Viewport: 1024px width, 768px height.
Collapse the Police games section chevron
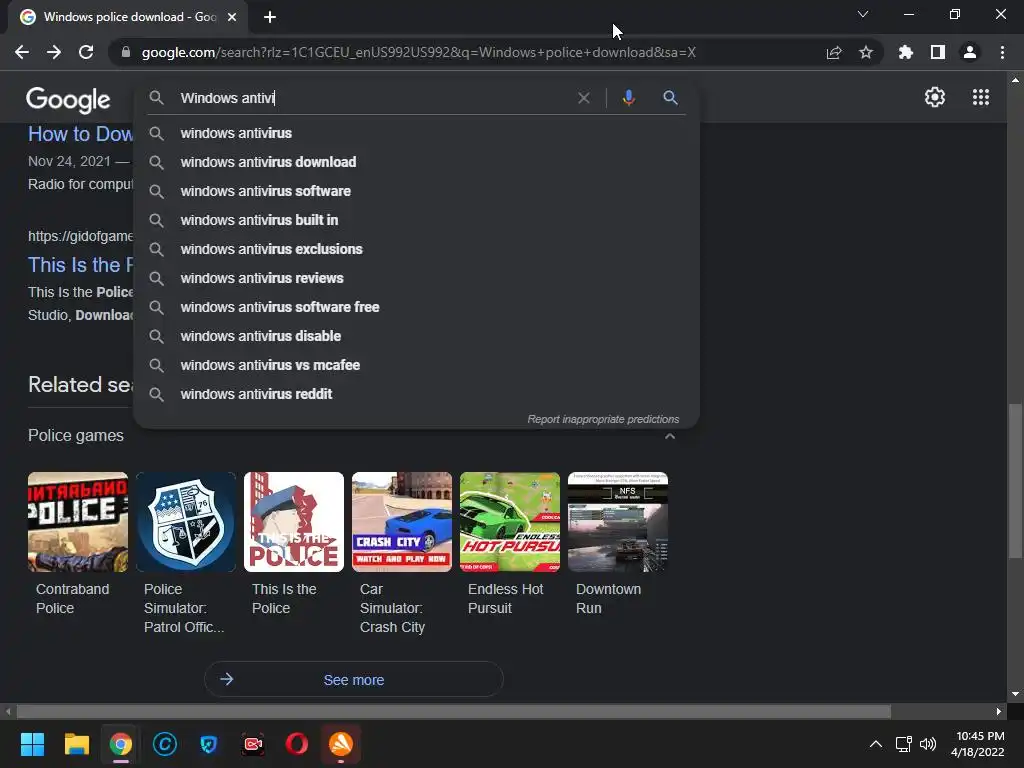click(x=669, y=436)
